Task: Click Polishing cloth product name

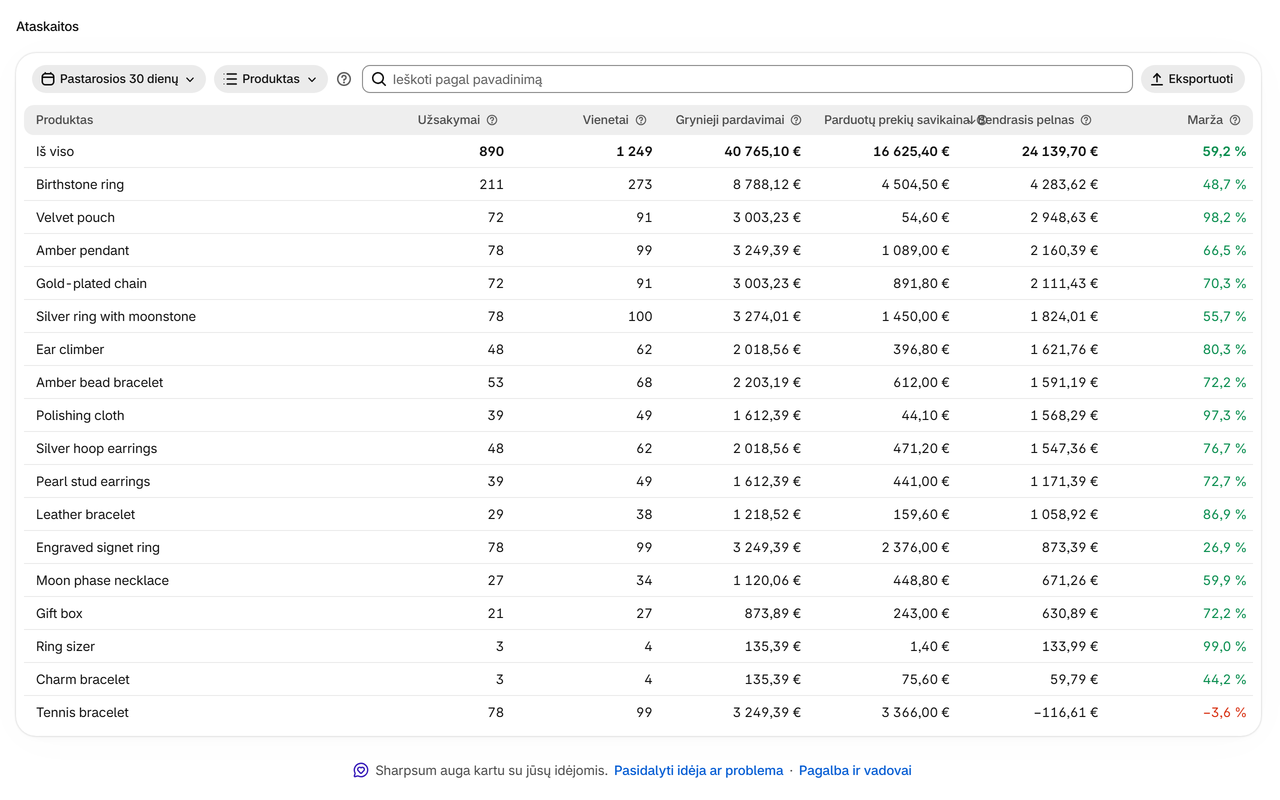Action: tap(80, 415)
